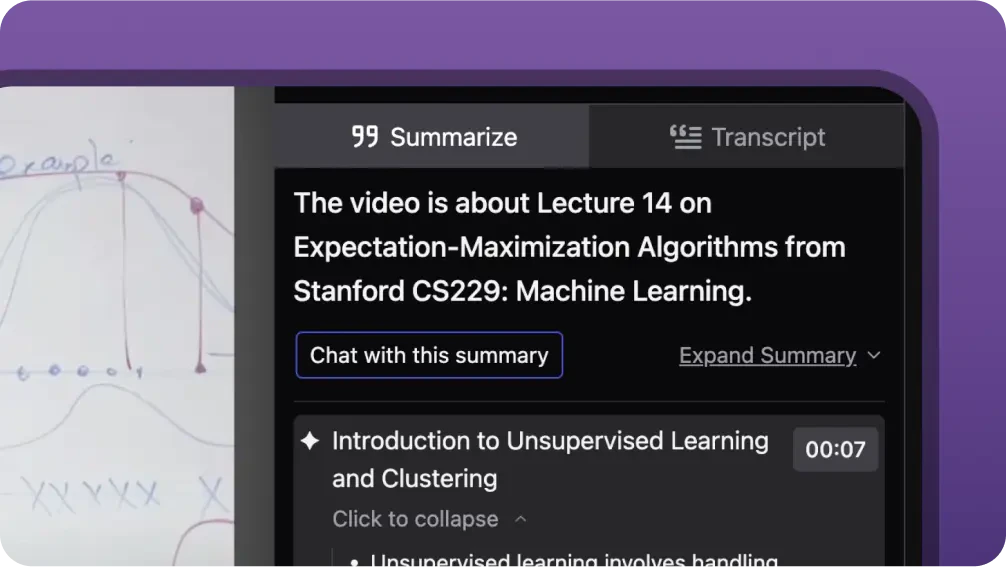Click the transcript lines icon
1006x567 pixels.
pos(685,137)
